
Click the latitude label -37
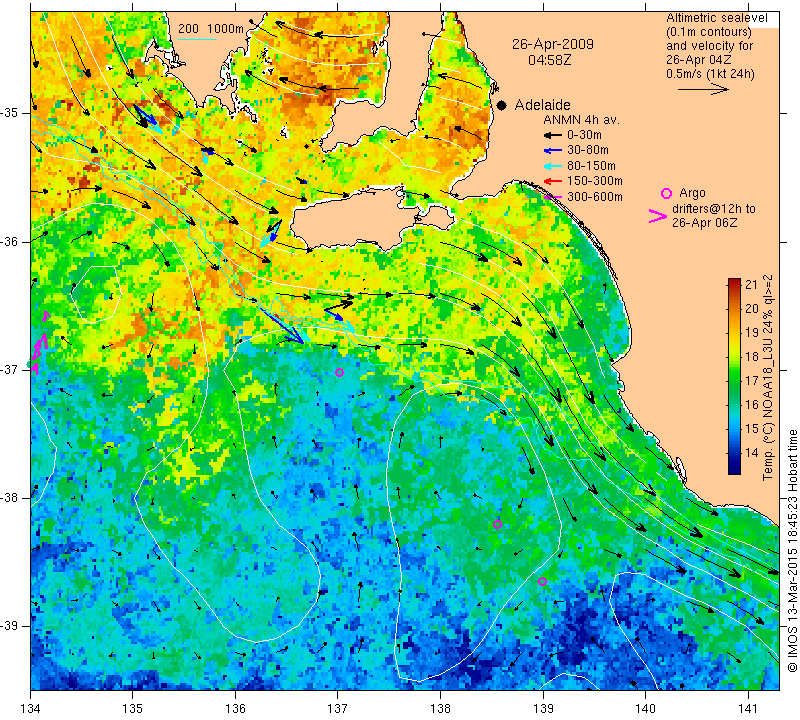click(x=10, y=369)
